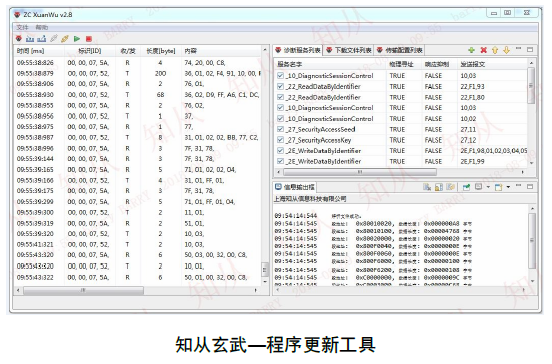Click the FALSE cell in the _27_SecurityAccessKey row

pyautogui.click(x=433, y=140)
